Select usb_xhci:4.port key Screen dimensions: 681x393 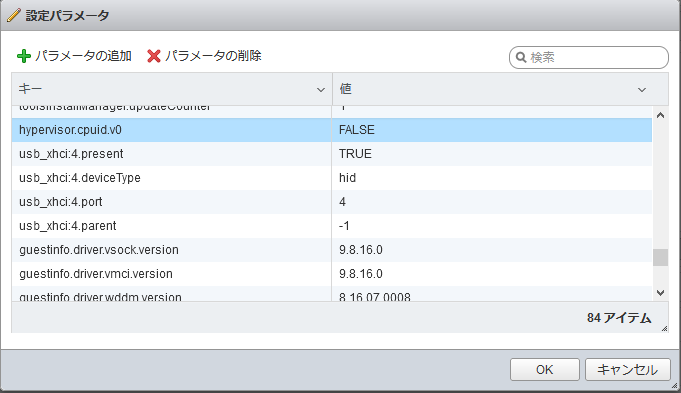pyautogui.click(x=61, y=202)
